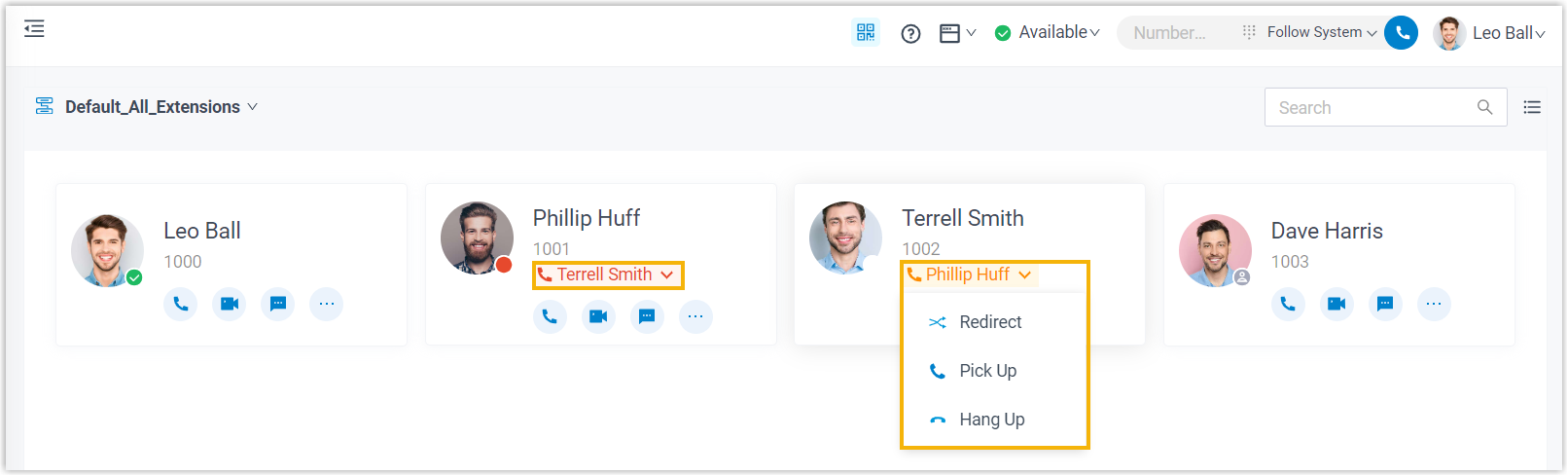Expand Terrell Smith call dropdown on Phillip's card
Image resolution: width=1568 pixels, height=476 pixels.
coord(608,275)
